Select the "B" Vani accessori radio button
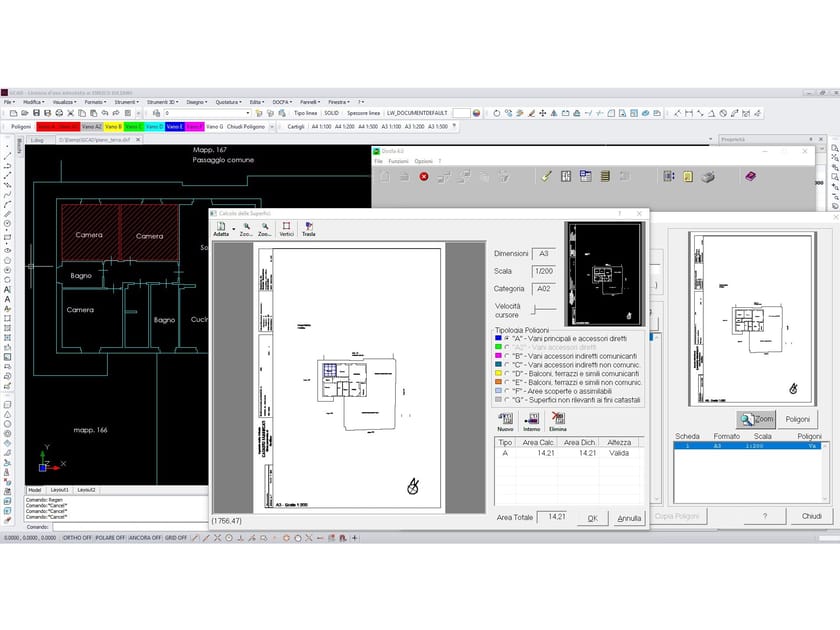 (x=506, y=357)
